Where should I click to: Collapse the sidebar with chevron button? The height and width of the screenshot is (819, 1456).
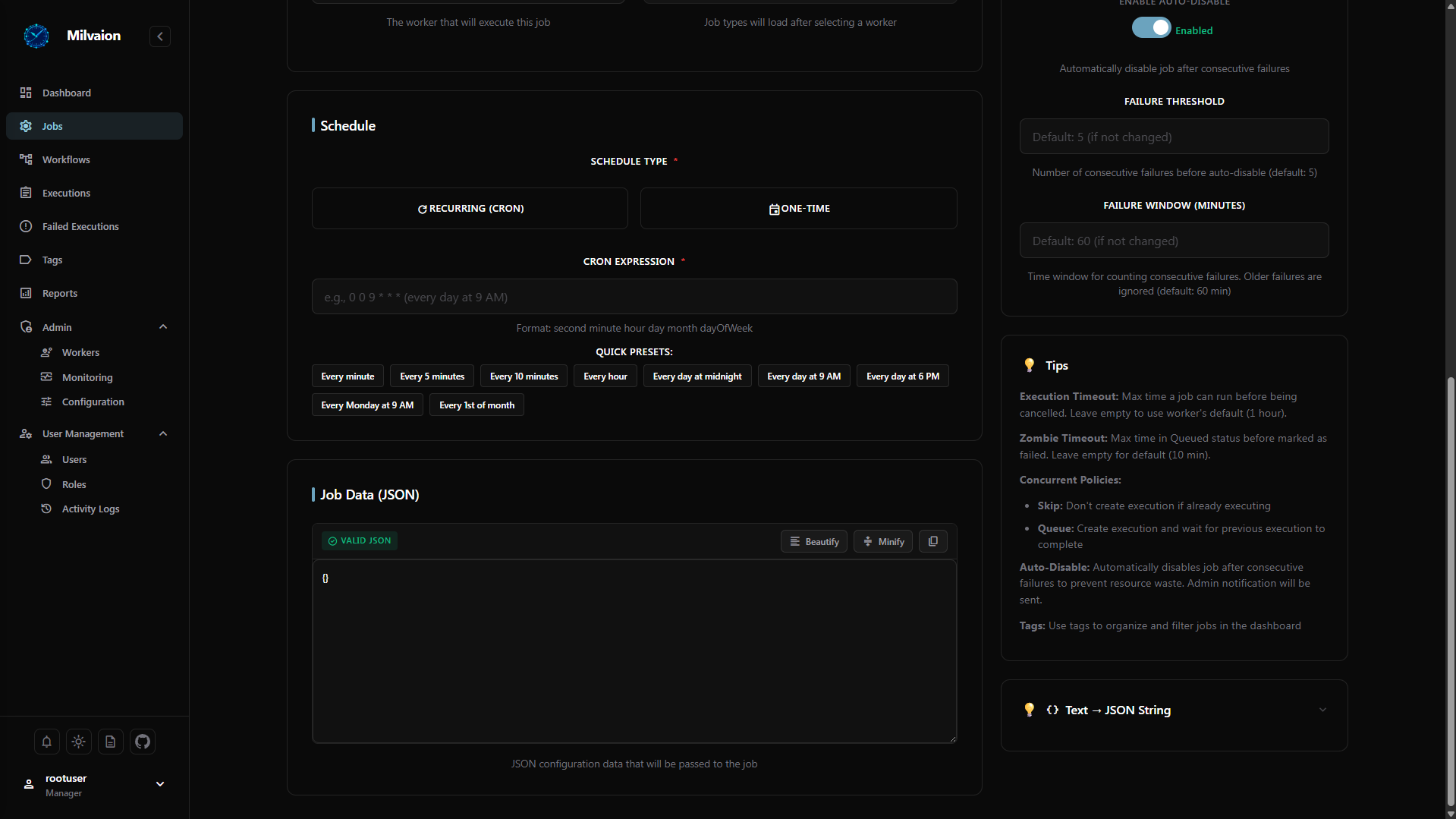160,36
